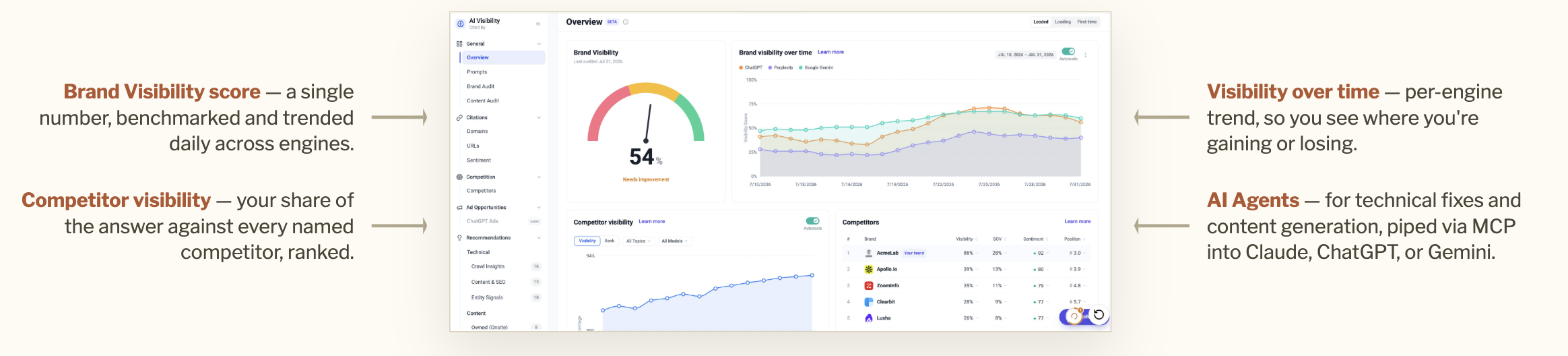
Task: Click the Lusha brand logo
Action: 869,318
